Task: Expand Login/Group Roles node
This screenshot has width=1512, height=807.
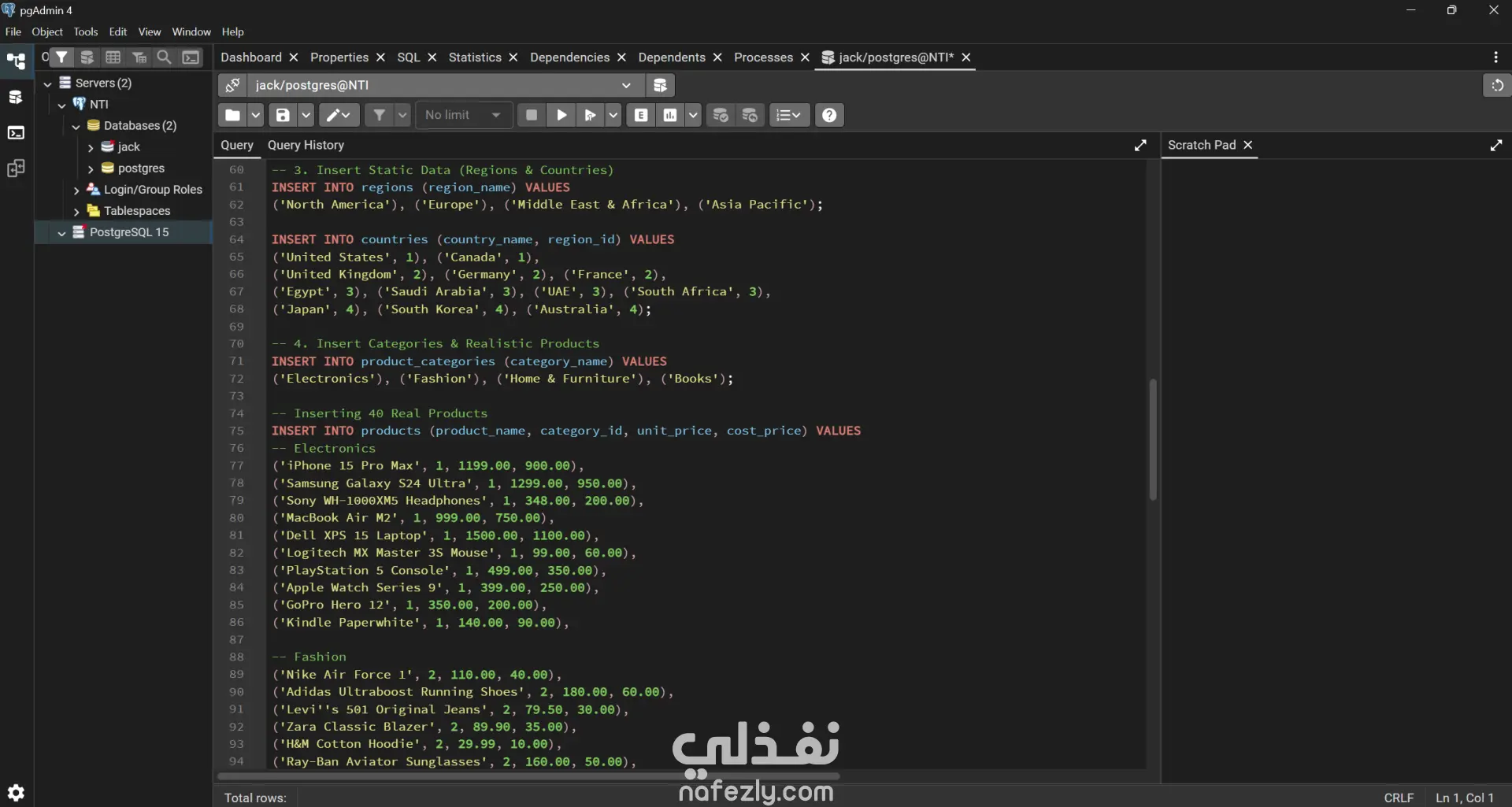Action: 76,190
